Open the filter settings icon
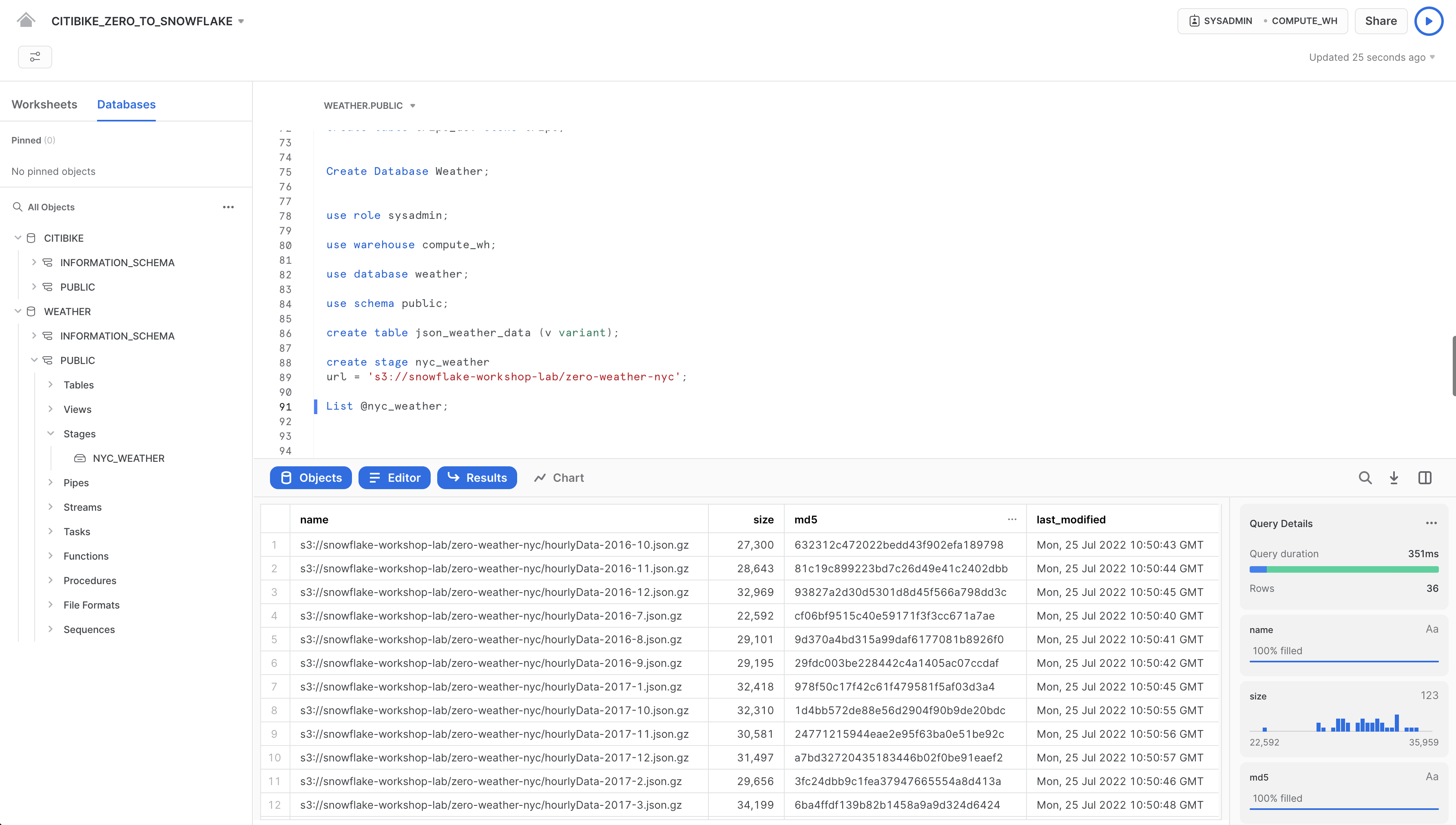This screenshot has height=825, width=1456. [35, 57]
